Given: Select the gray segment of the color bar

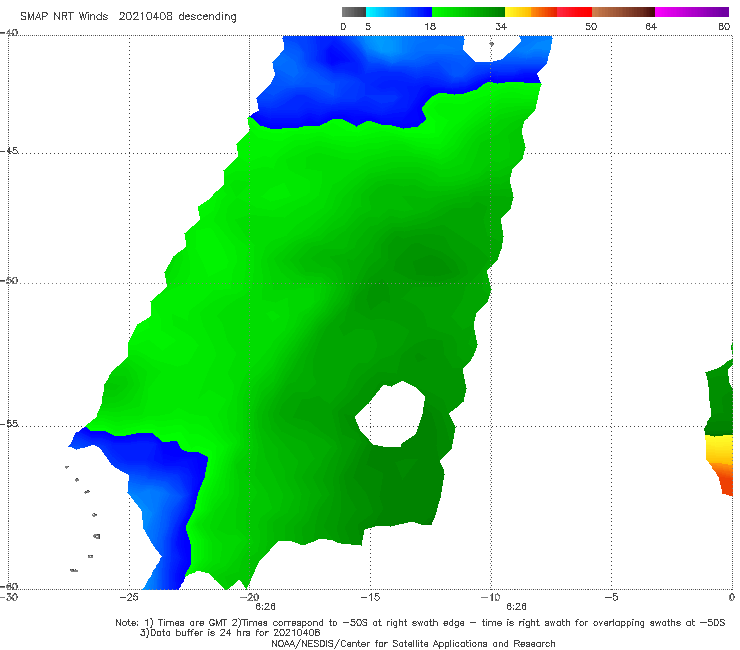Looking at the screenshot, I should coord(354,12).
